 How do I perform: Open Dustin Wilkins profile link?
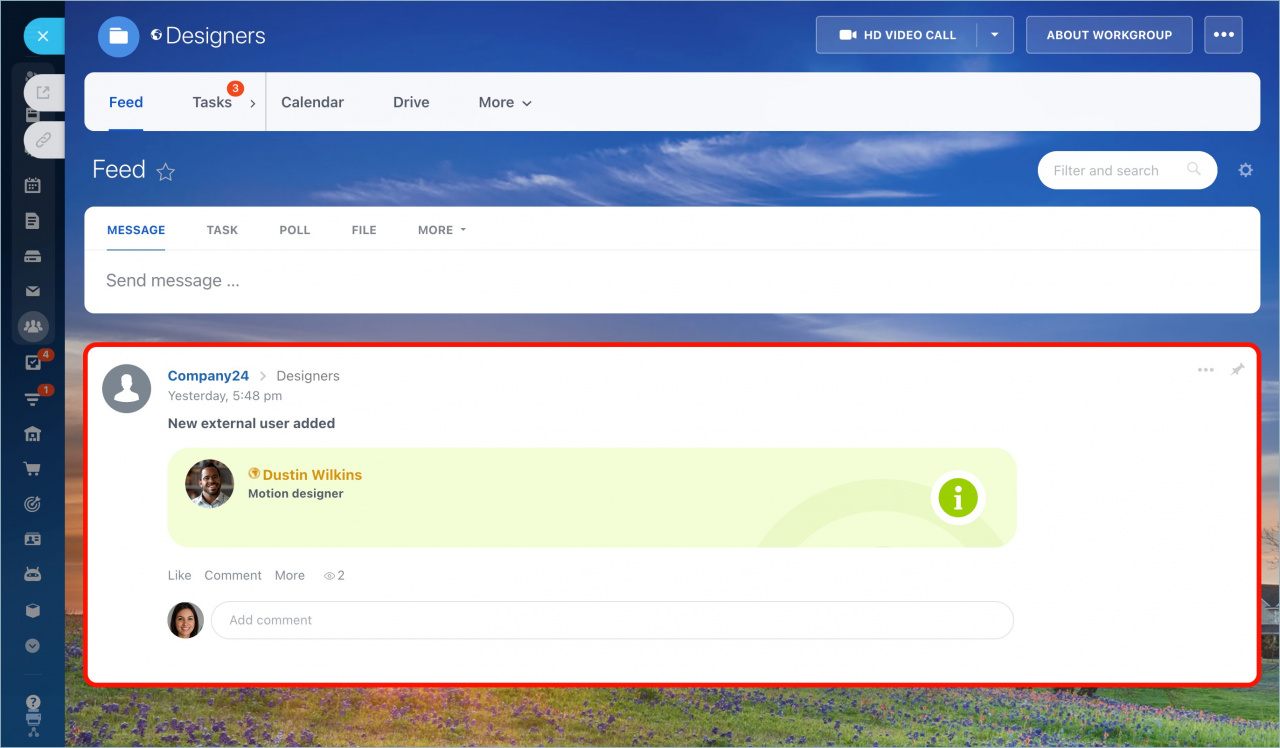312,475
